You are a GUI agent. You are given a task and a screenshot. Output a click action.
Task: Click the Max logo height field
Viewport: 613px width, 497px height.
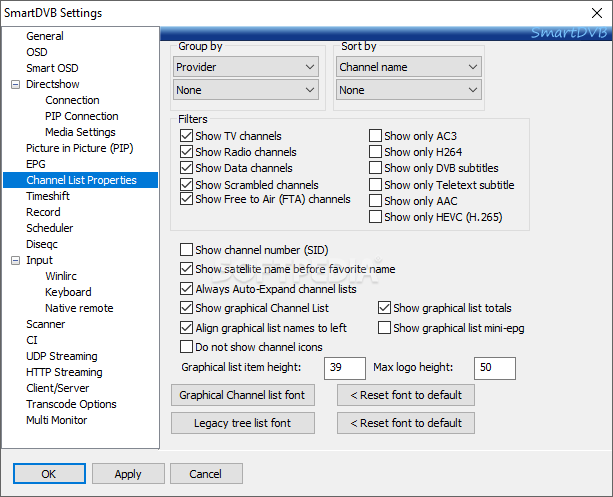495,368
